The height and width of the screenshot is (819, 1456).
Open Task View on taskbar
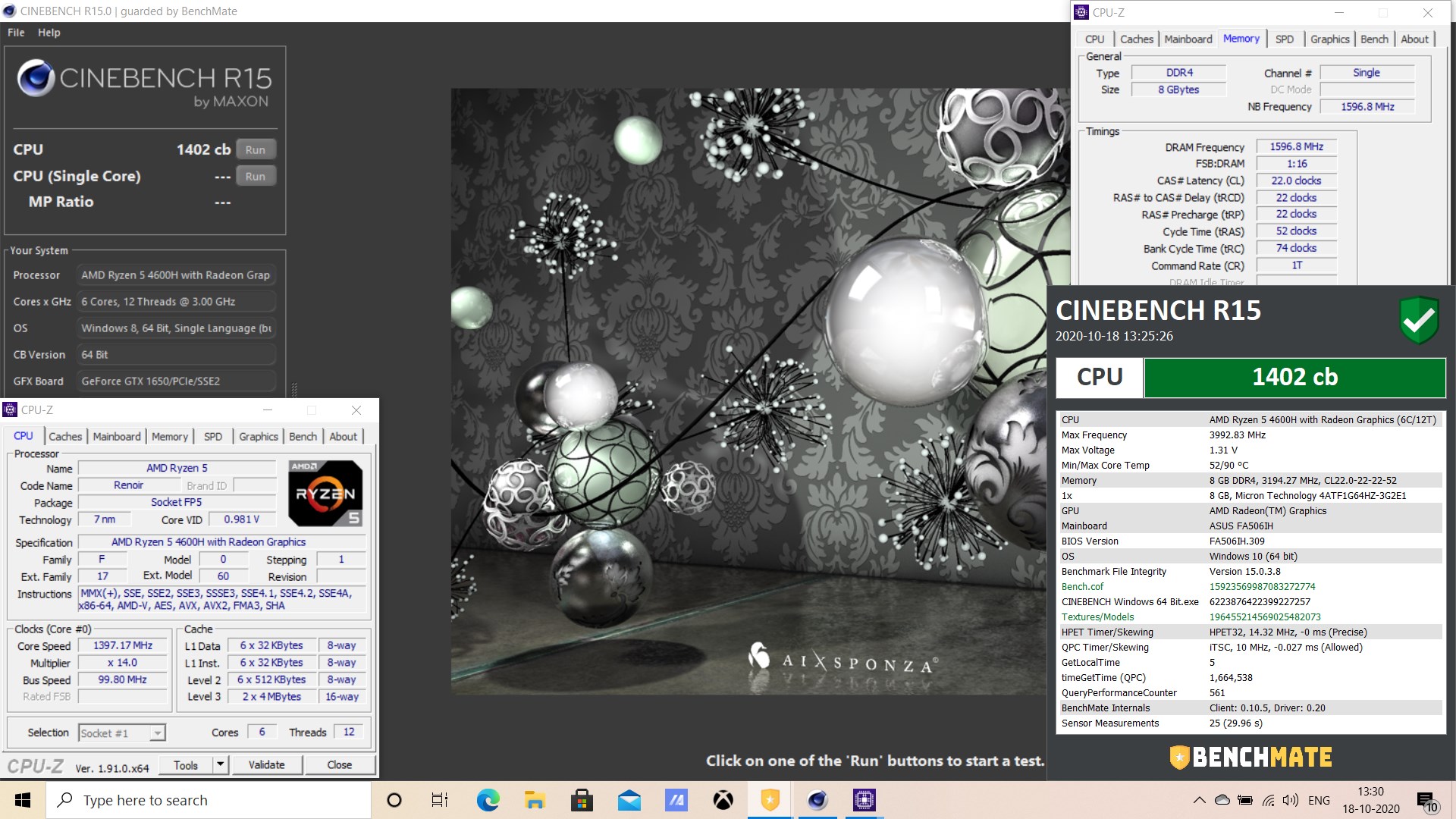point(440,800)
